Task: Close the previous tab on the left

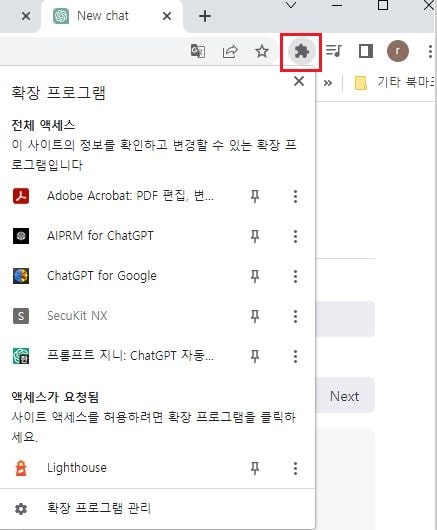Action: click(x=26, y=16)
